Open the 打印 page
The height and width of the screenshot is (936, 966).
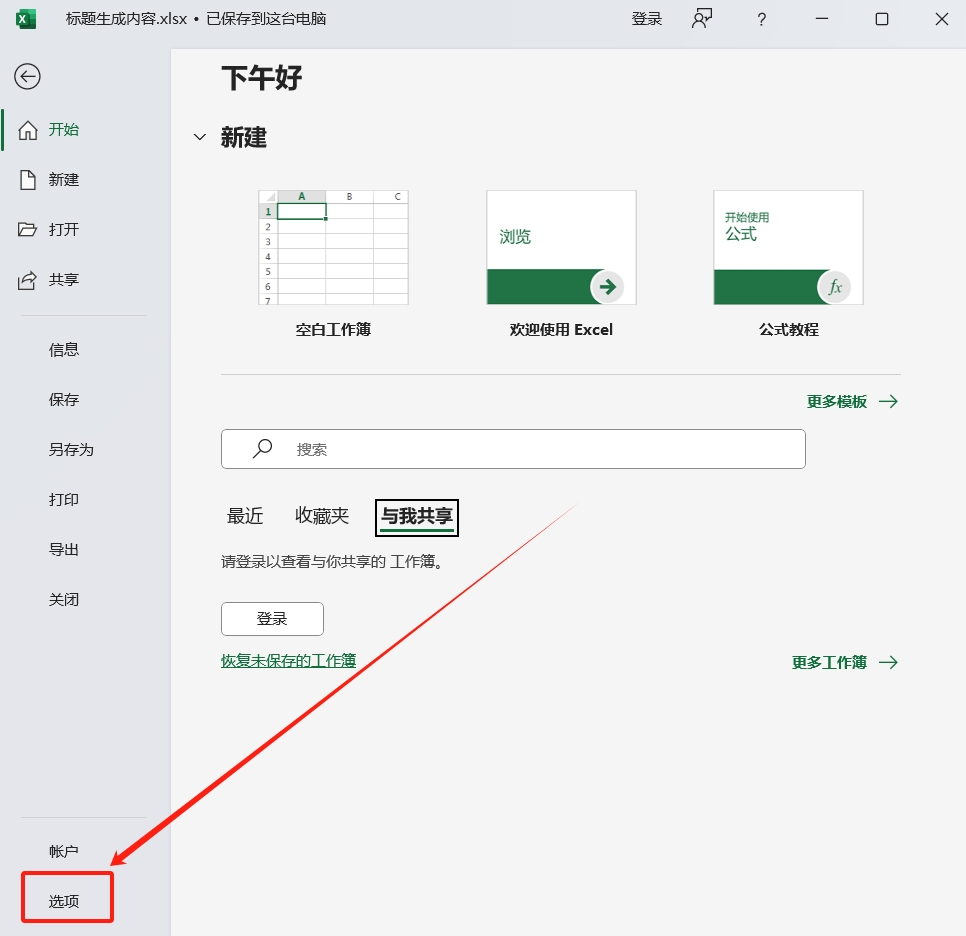(63, 500)
